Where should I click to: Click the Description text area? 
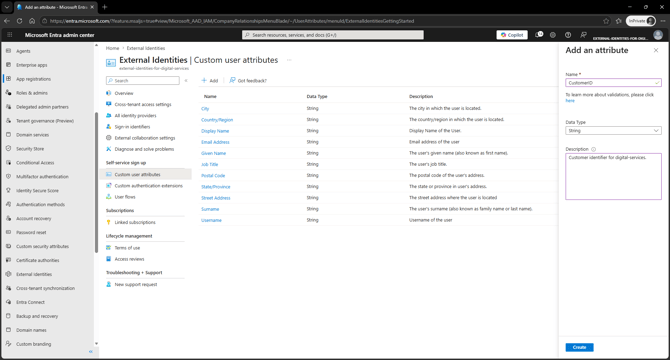pos(613,176)
